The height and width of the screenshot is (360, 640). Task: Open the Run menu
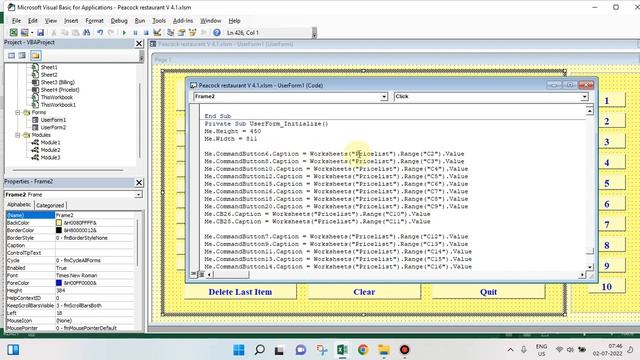click(140, 21)
